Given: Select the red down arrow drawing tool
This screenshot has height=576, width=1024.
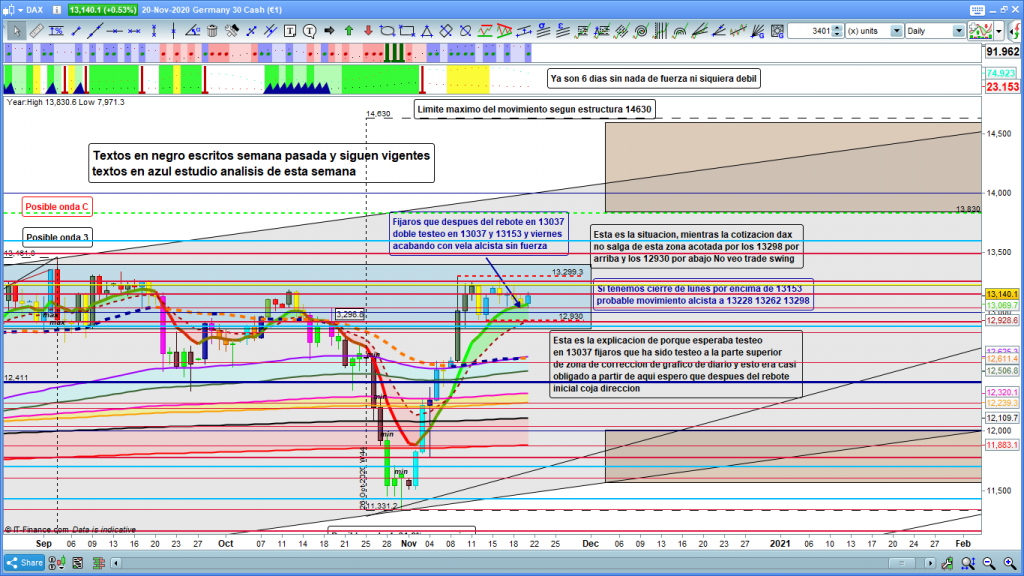Looking at the screenshot, I should [x=367, y=31].
